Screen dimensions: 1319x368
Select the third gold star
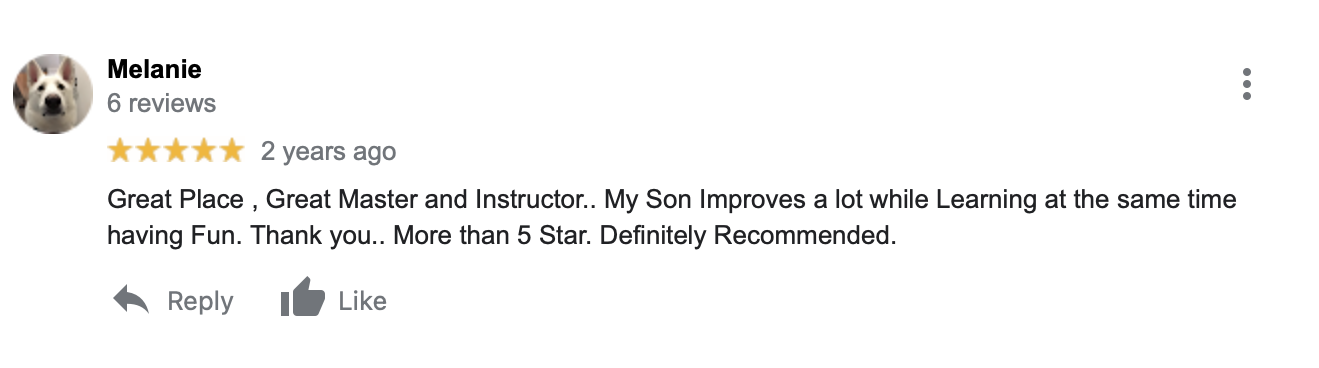coord(176,151)
